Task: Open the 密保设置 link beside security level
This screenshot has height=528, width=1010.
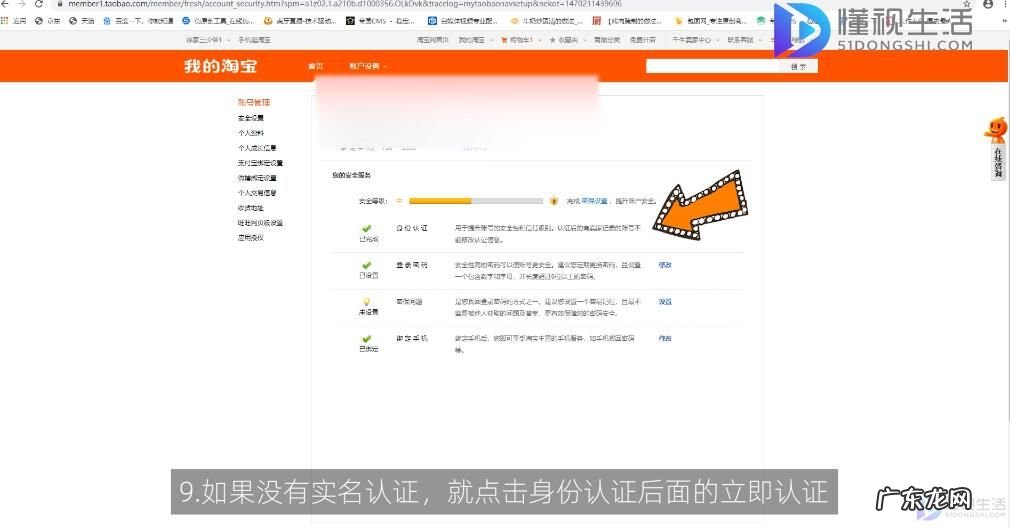Action: [594, 201]
